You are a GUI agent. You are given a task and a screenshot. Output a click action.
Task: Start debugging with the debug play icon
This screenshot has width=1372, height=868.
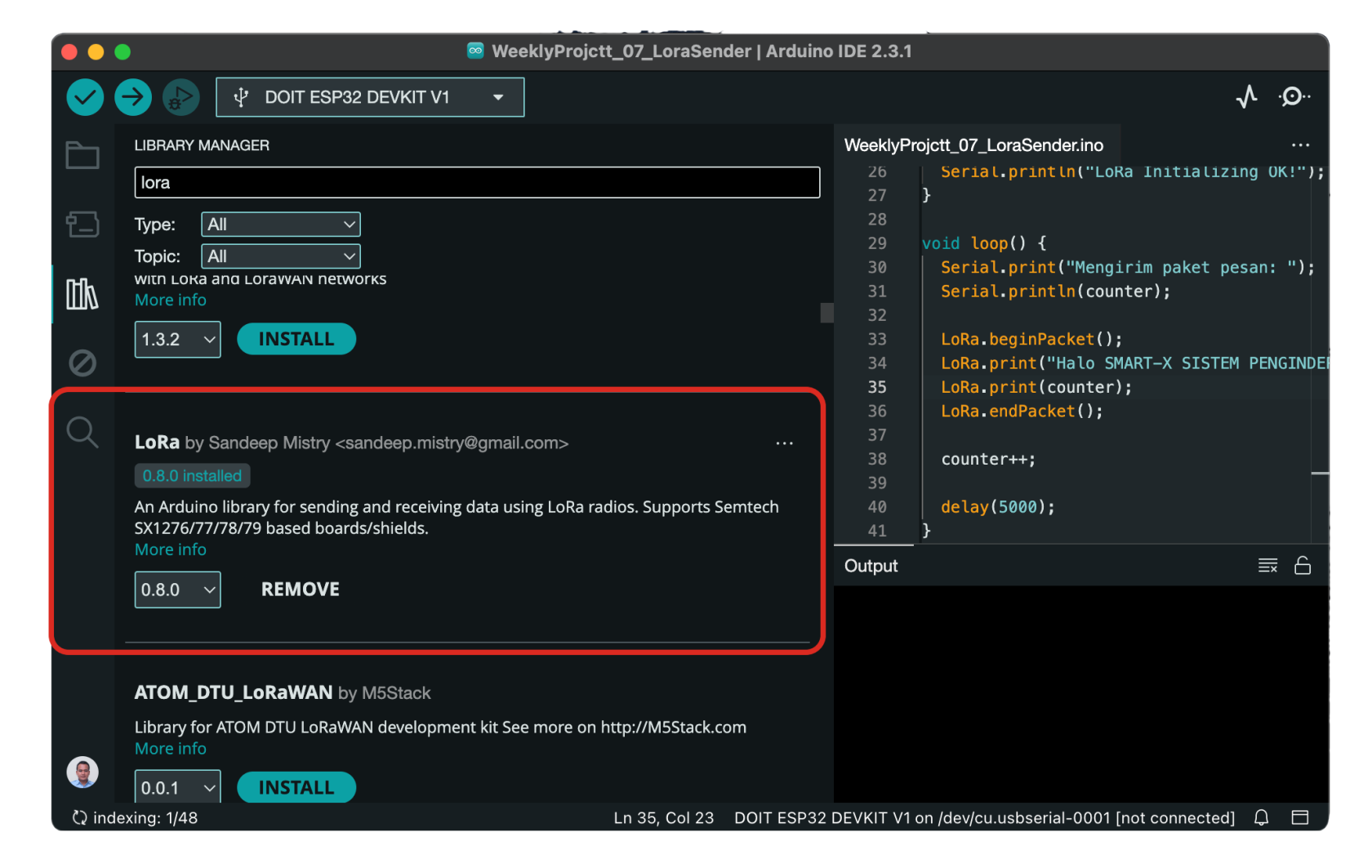pos(180,98)
